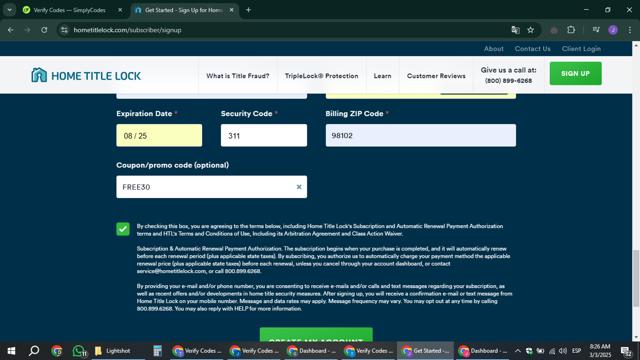The width and height of the screenshot is (640, 360).
Task: Close the Get Started - Sign Up tab
Action: pyautogui.click(x=231, y=10)
